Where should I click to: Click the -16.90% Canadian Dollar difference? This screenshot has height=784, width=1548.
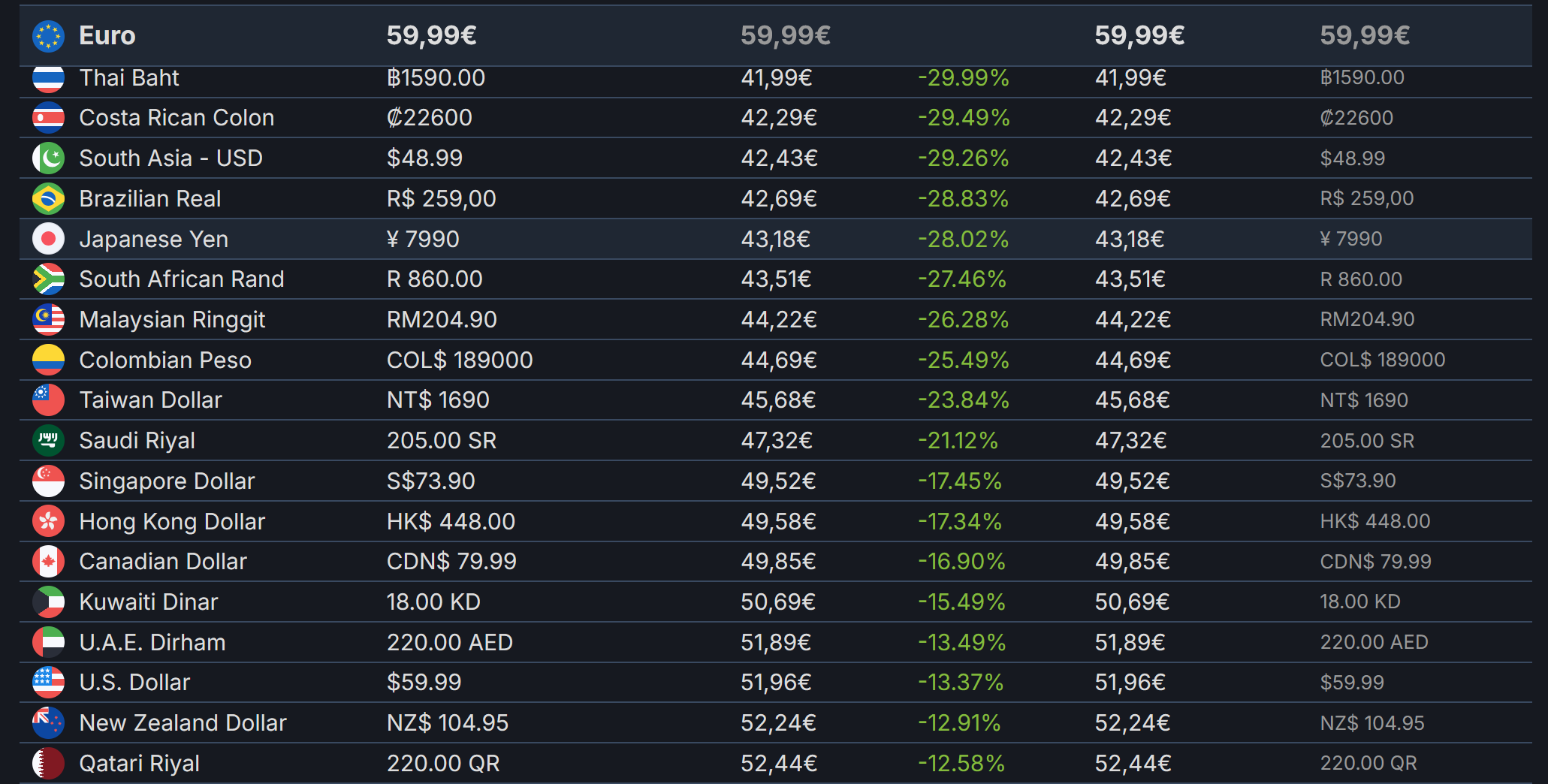click(x=961, y=562)
